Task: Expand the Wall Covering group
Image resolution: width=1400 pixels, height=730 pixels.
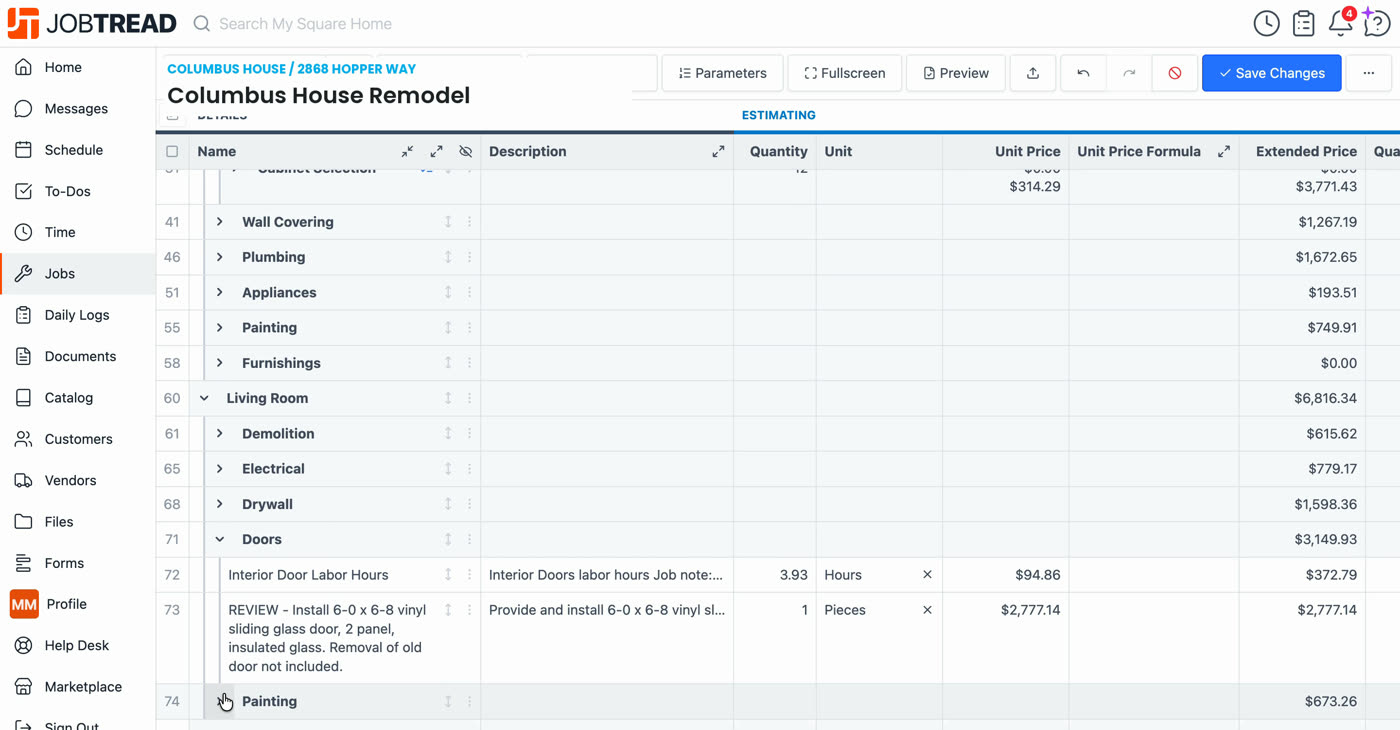Action: click(x=220, y=222)
